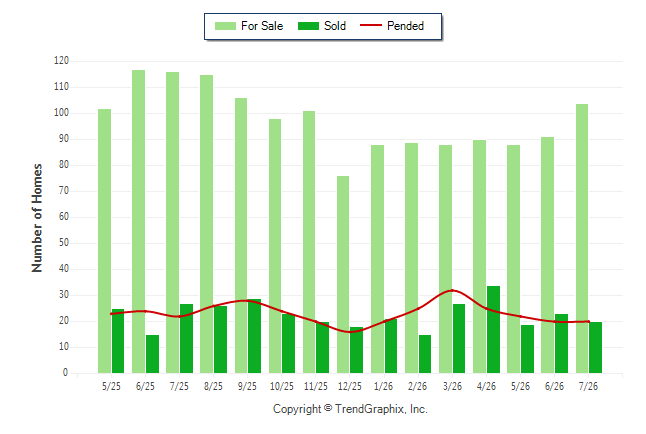Click the Pended red line legend marker
The height and width of the screenshot is (434, 646).
point(371,26)
